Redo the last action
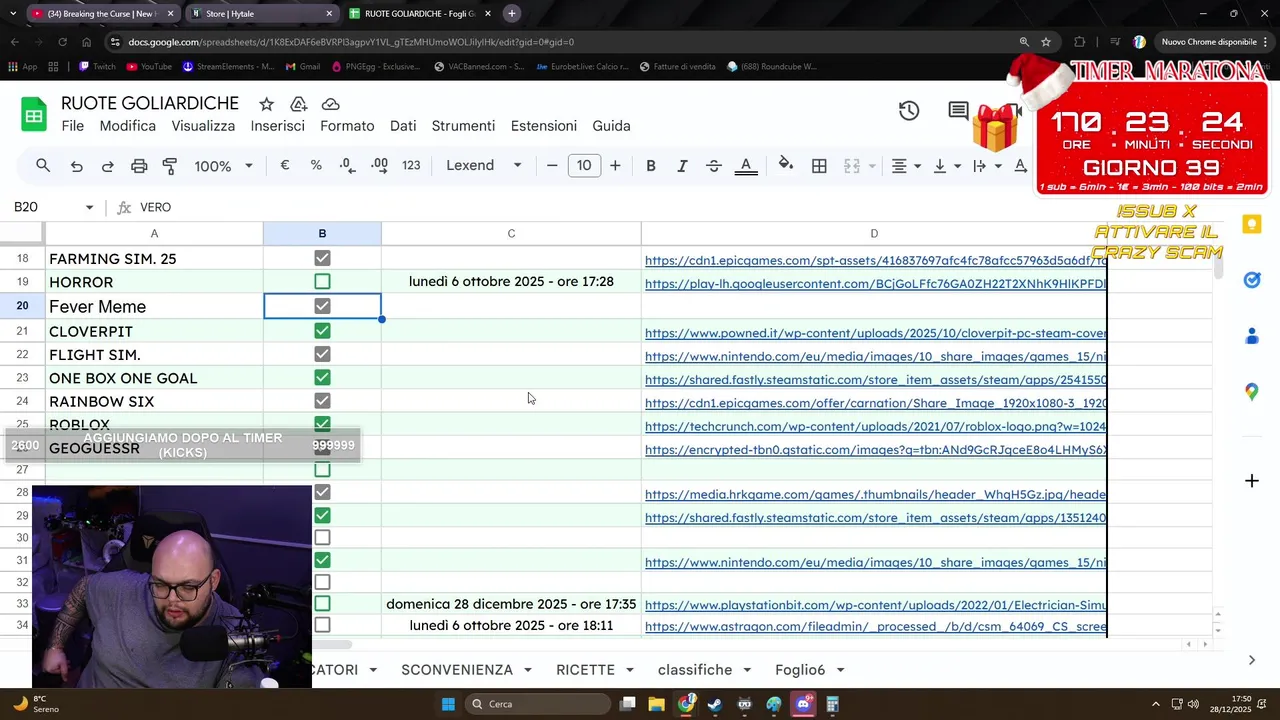This screenshot has width=1280, height=720. tap(107, 166)
